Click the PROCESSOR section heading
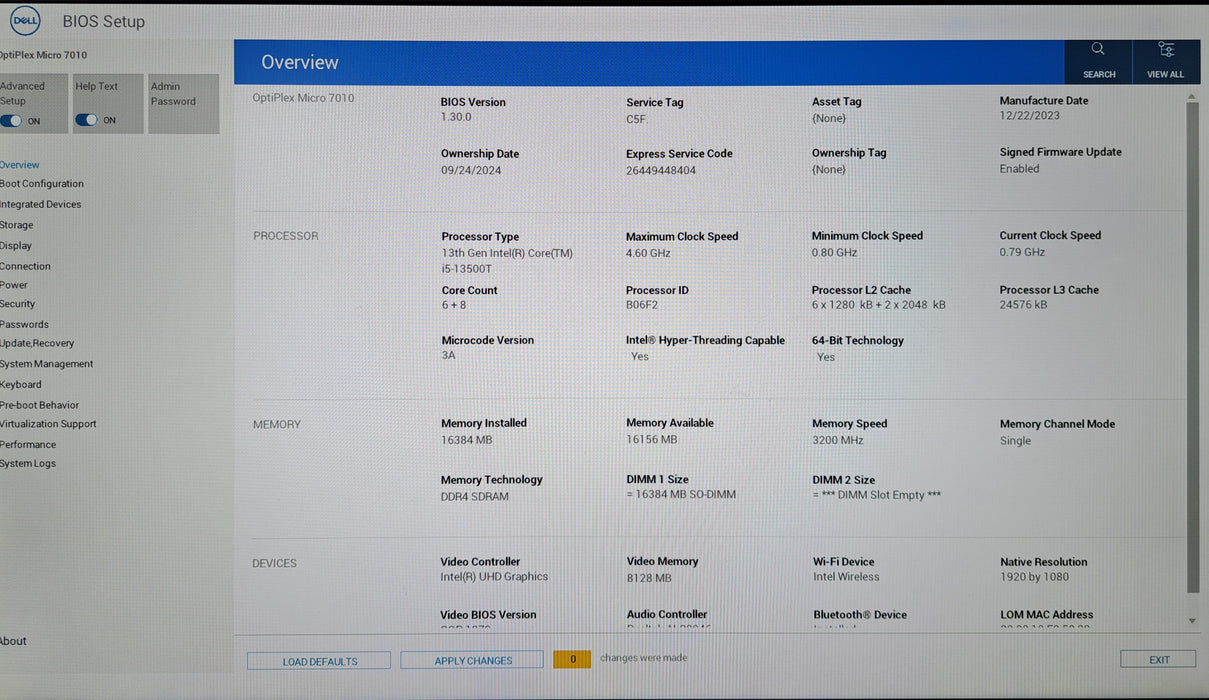Image resolution: width=1209 pixels, height=700 pixels. click(x=285, y=236)
